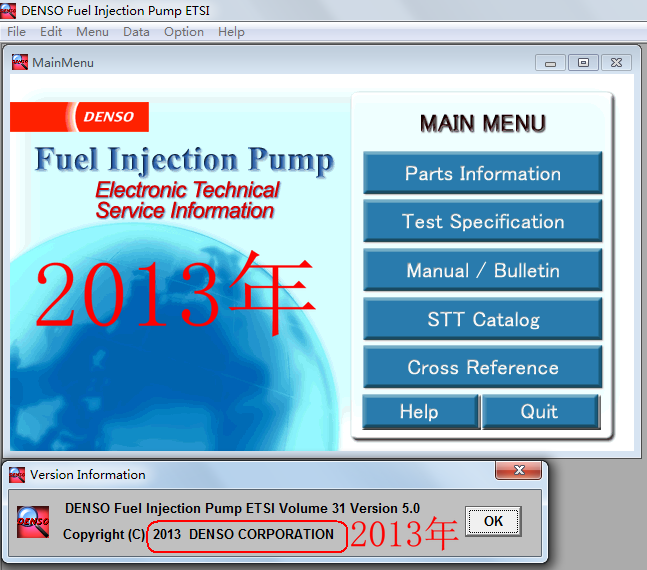Viewport: 647px width, 570px height.
Task: Open the File menu
Action: point(17,32)
